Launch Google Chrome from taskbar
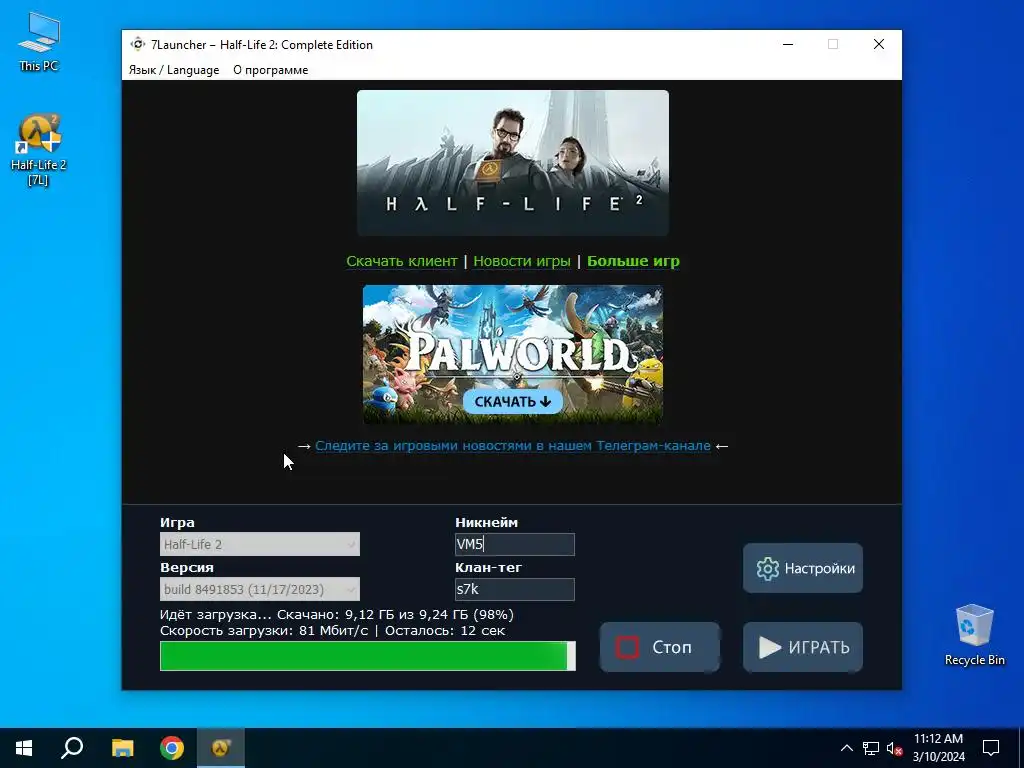The height and width of the screenshot is (768, 1024). tap(172, 748)
